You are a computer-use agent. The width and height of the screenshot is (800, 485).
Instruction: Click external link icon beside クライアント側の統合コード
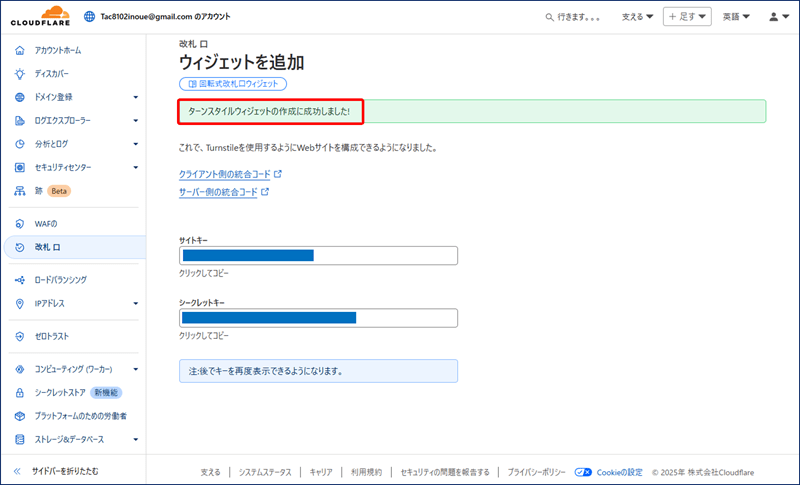tap(278, 174)
